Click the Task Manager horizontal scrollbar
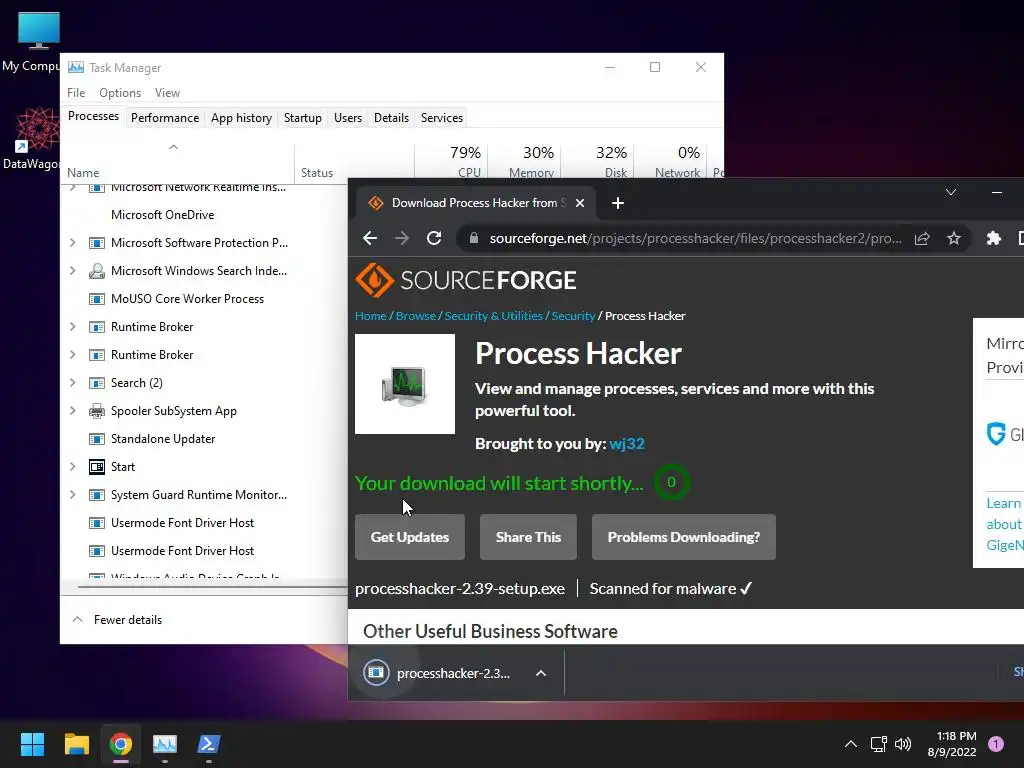Screen dimensions: 1024x768 coord(212,587)
